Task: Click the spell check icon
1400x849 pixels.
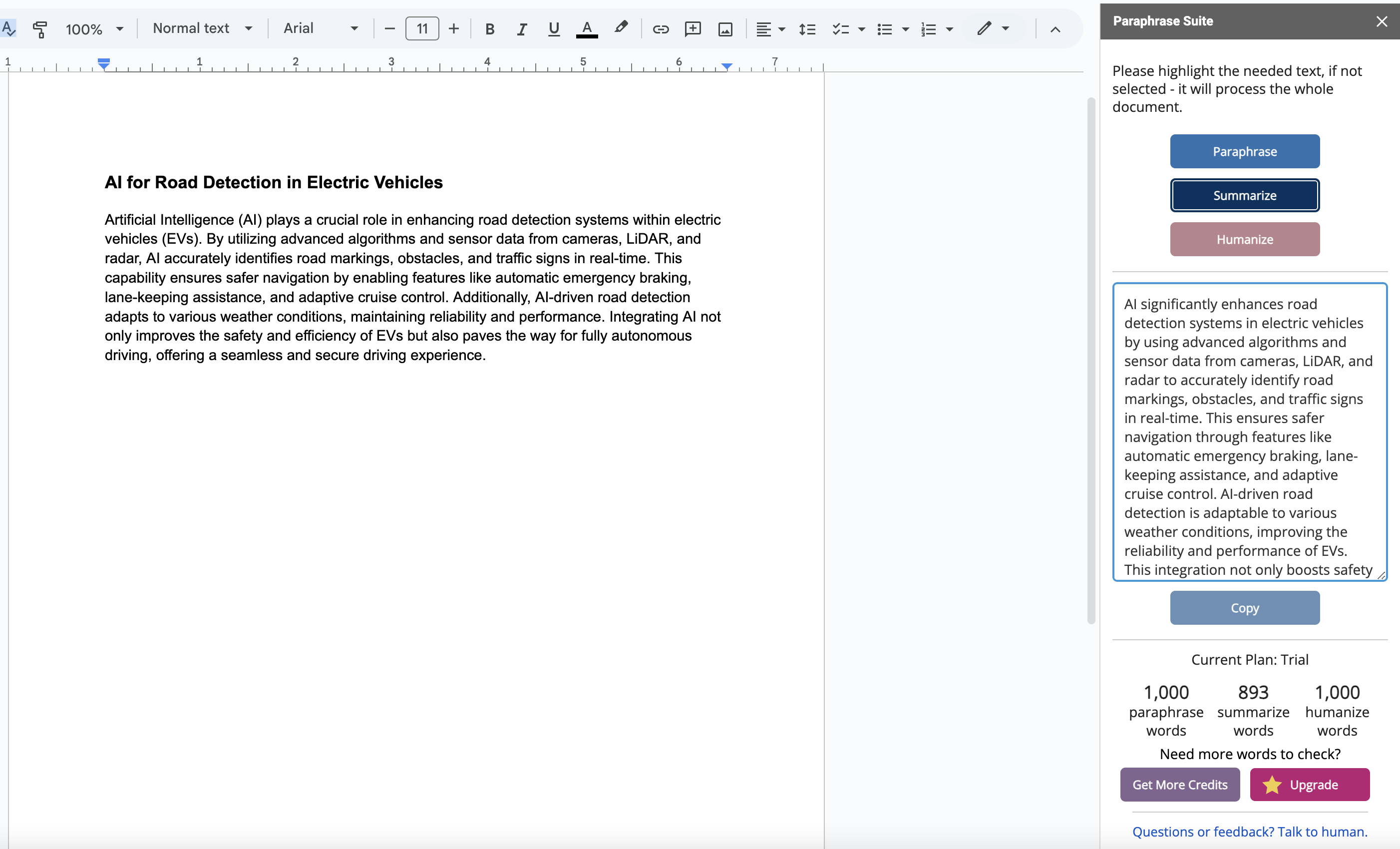Action: (x=8, y=28)
